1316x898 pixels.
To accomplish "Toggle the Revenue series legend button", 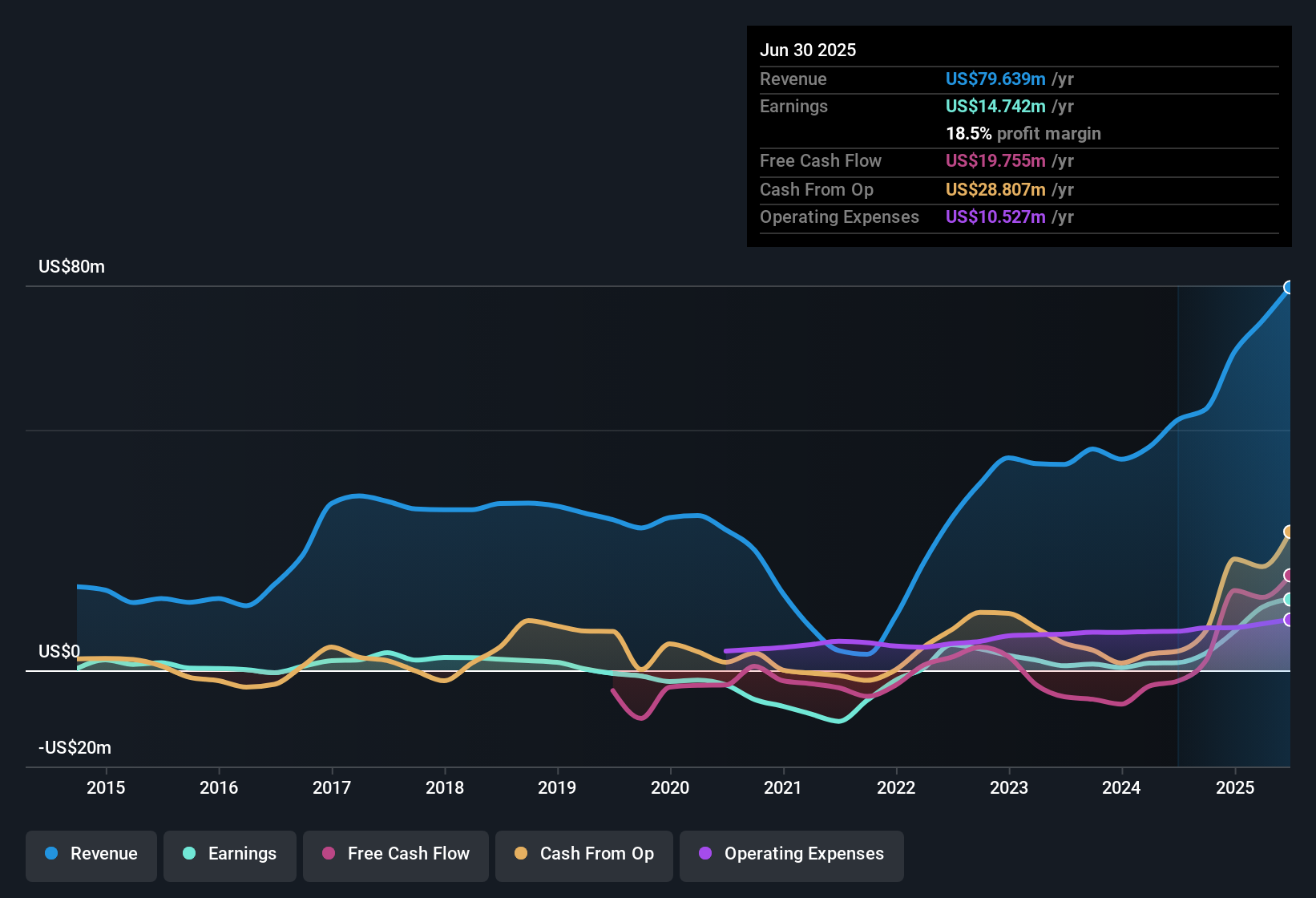I will 91,855.
